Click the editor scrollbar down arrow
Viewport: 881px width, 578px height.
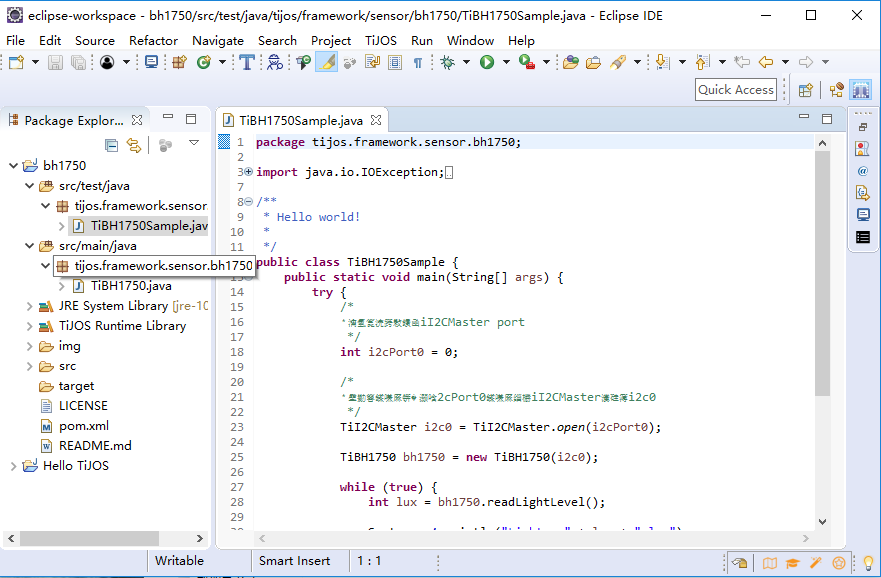coord(822,522)
